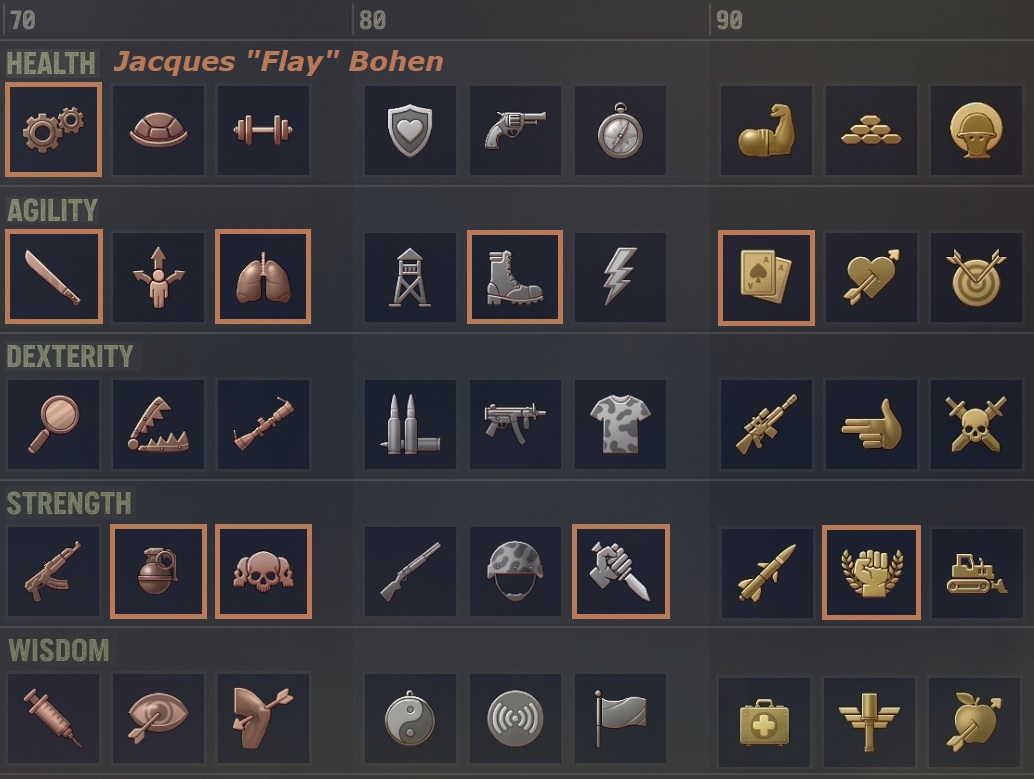
Task: Pick the revolver perk in Health row
Action: pyautogui.click(x=515, y=130)
